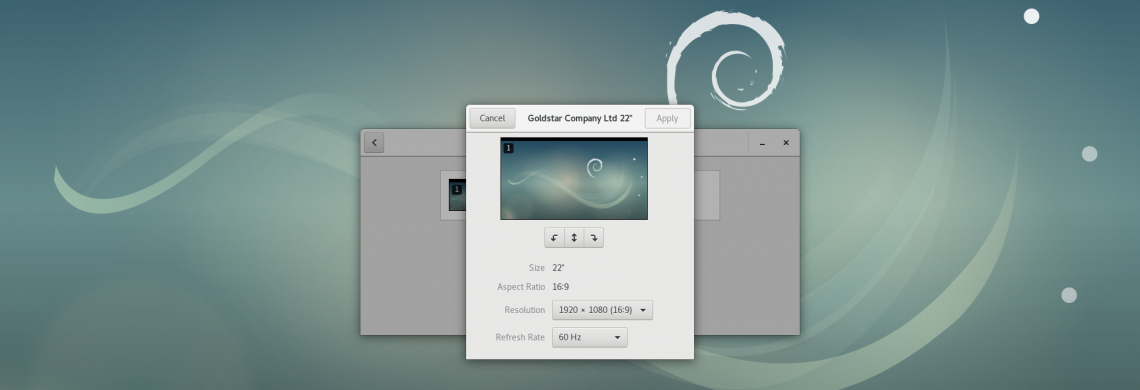The width and height of the screenshot is (1140, 390).
Task: Close the background settings window
Action: [x=786, y=143]
